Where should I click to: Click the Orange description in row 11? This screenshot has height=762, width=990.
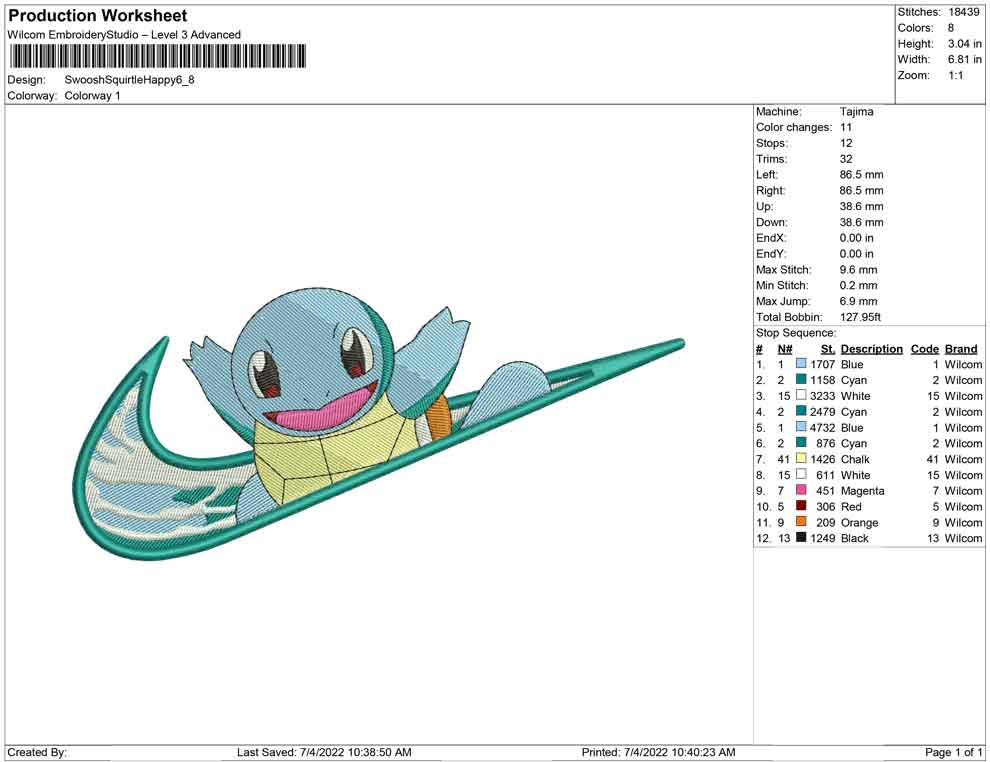(859, 522)
